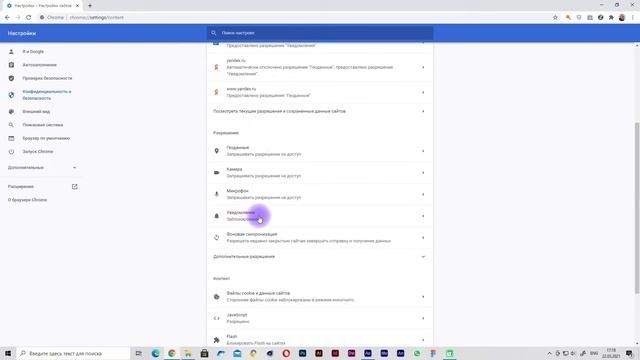Image resolution: width=640 pixels, height=360 pixels.
Task: Open the Extensions puzzle icon in Chrome toolbar
Action: pyautogui.click(x=611, y=18)
